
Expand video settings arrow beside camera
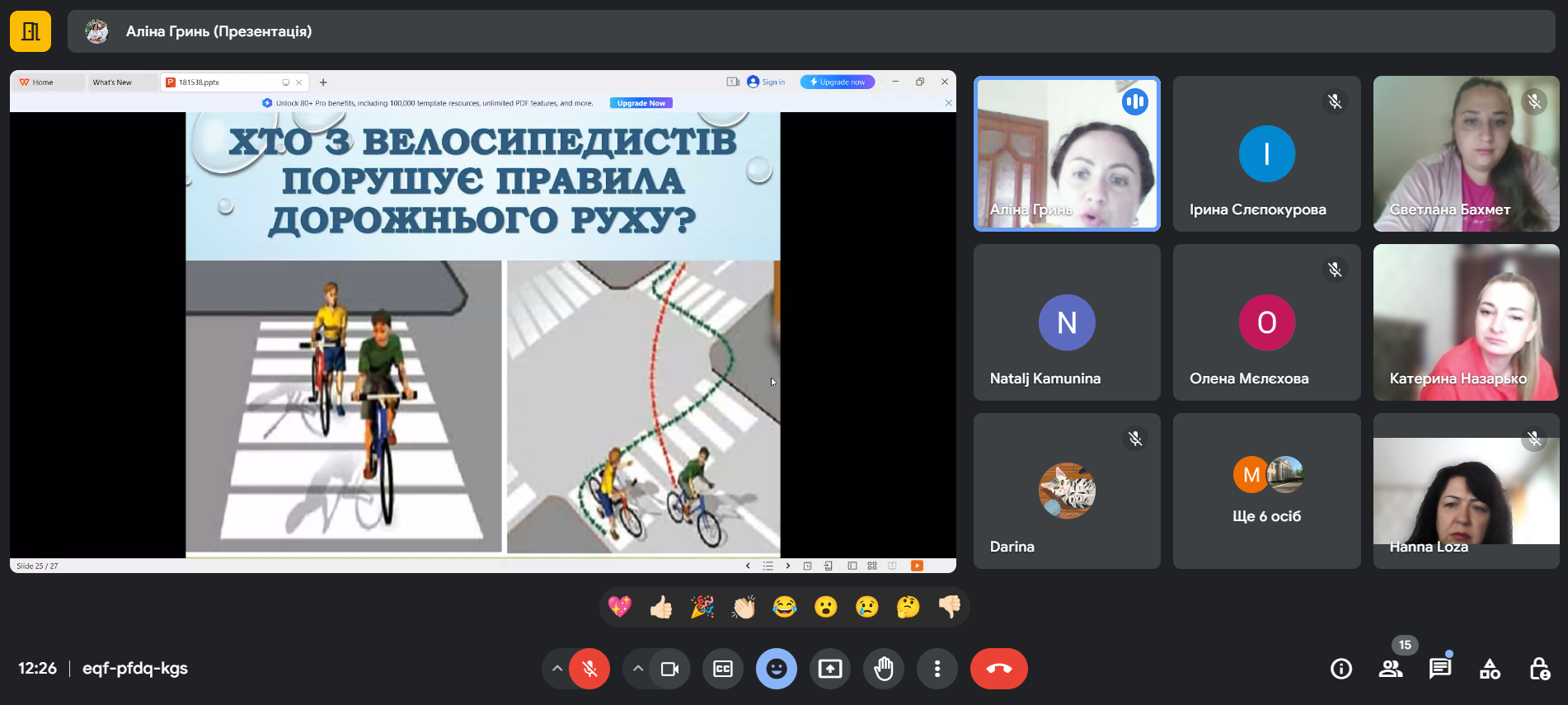637,669
